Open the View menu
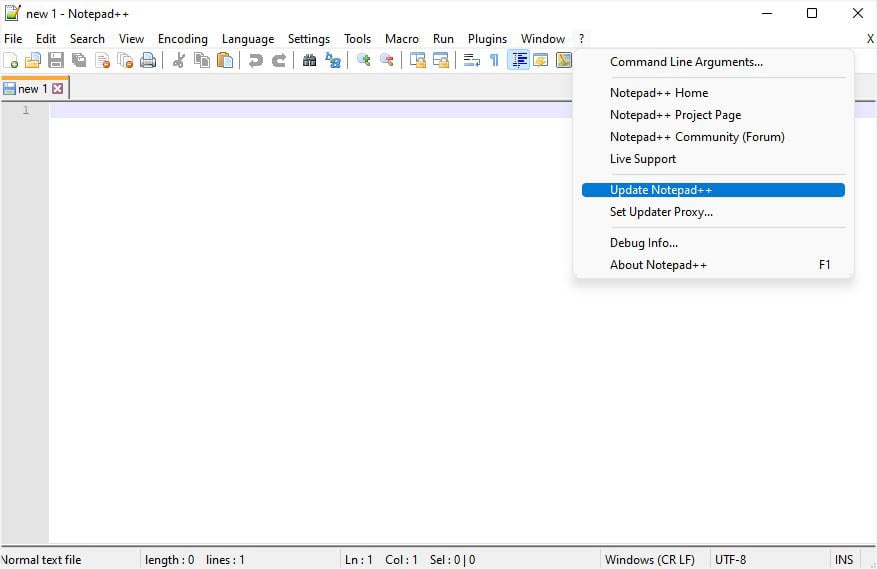Image resolution: width=877 pixels, height=569 pixels. point(131,39)
